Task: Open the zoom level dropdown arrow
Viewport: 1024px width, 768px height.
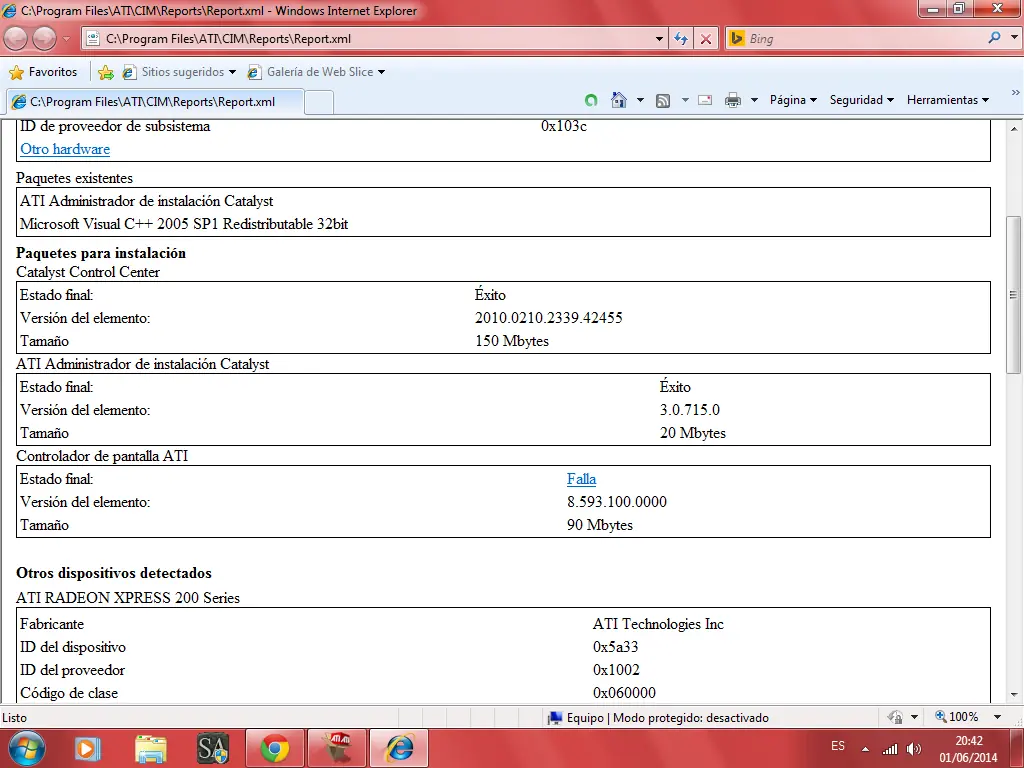Action: point(997,717)
